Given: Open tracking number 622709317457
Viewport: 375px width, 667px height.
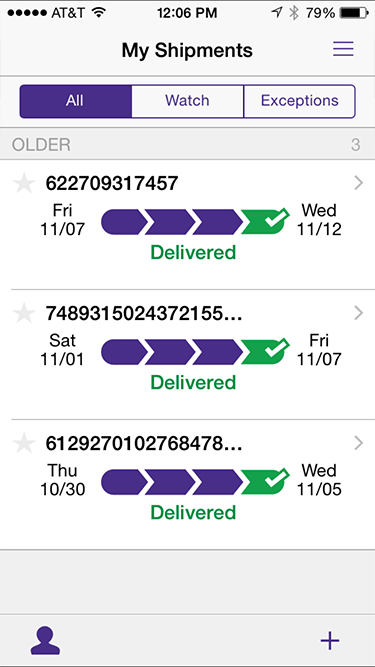Looking at the screenshot, I should click(x=112, y=183).
